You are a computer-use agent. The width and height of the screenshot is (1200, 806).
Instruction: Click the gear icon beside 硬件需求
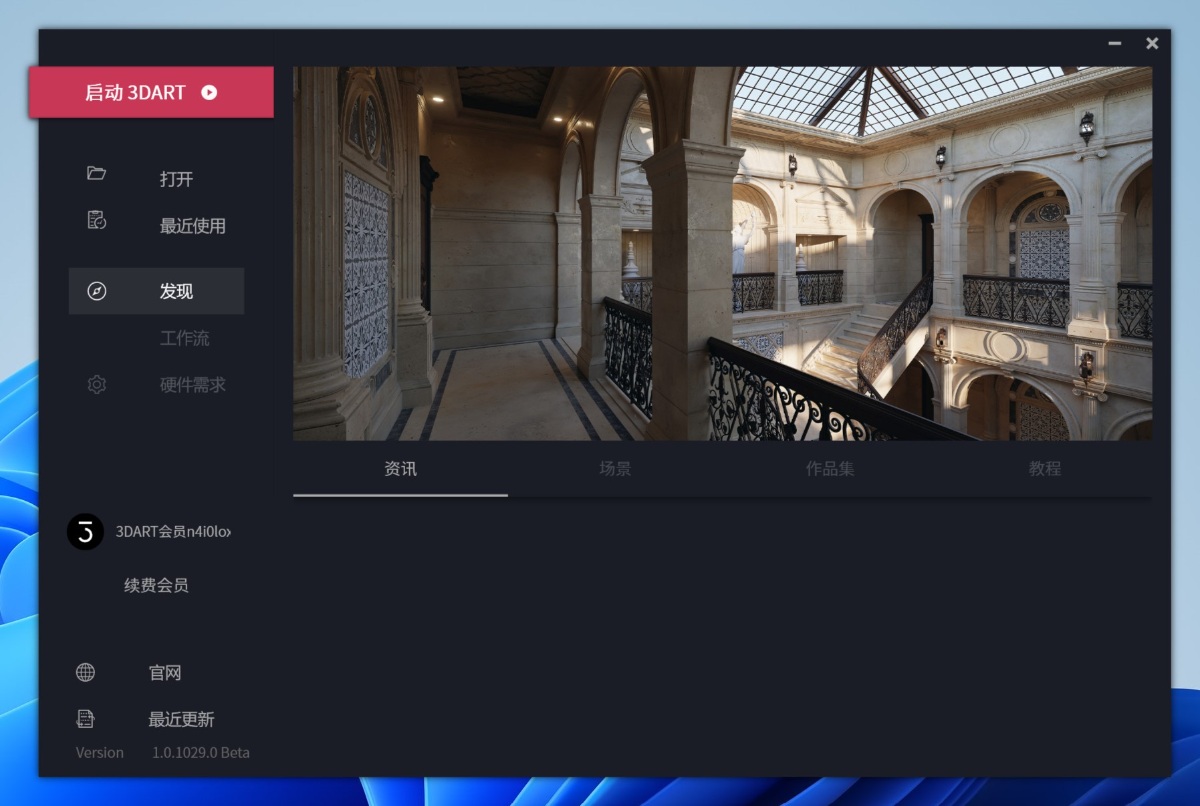(x=97, y=384)
